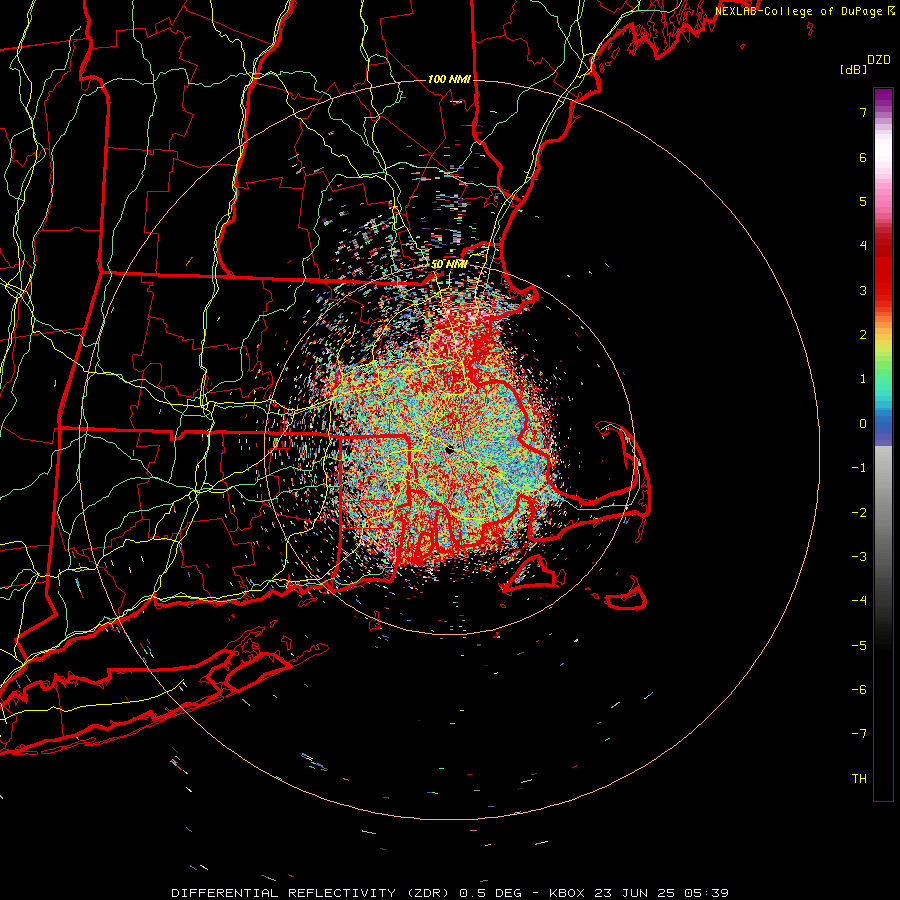Click the DZD color scale title

[x=878, y=60]
